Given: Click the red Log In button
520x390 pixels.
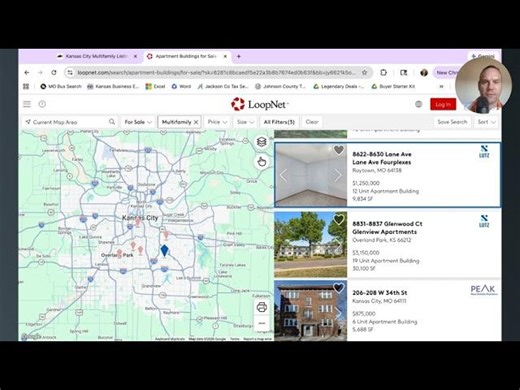Looking at the screenshot, I should [443, 104].
